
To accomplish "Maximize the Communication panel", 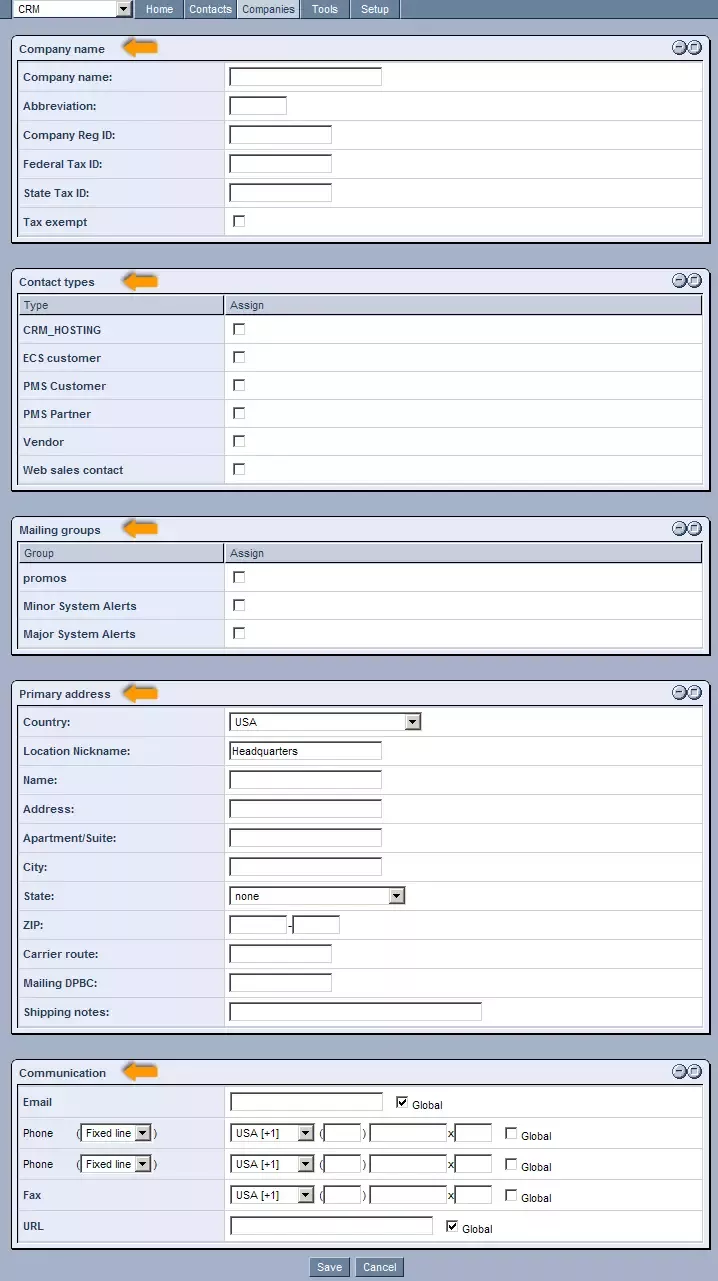I will (694, 1071).
